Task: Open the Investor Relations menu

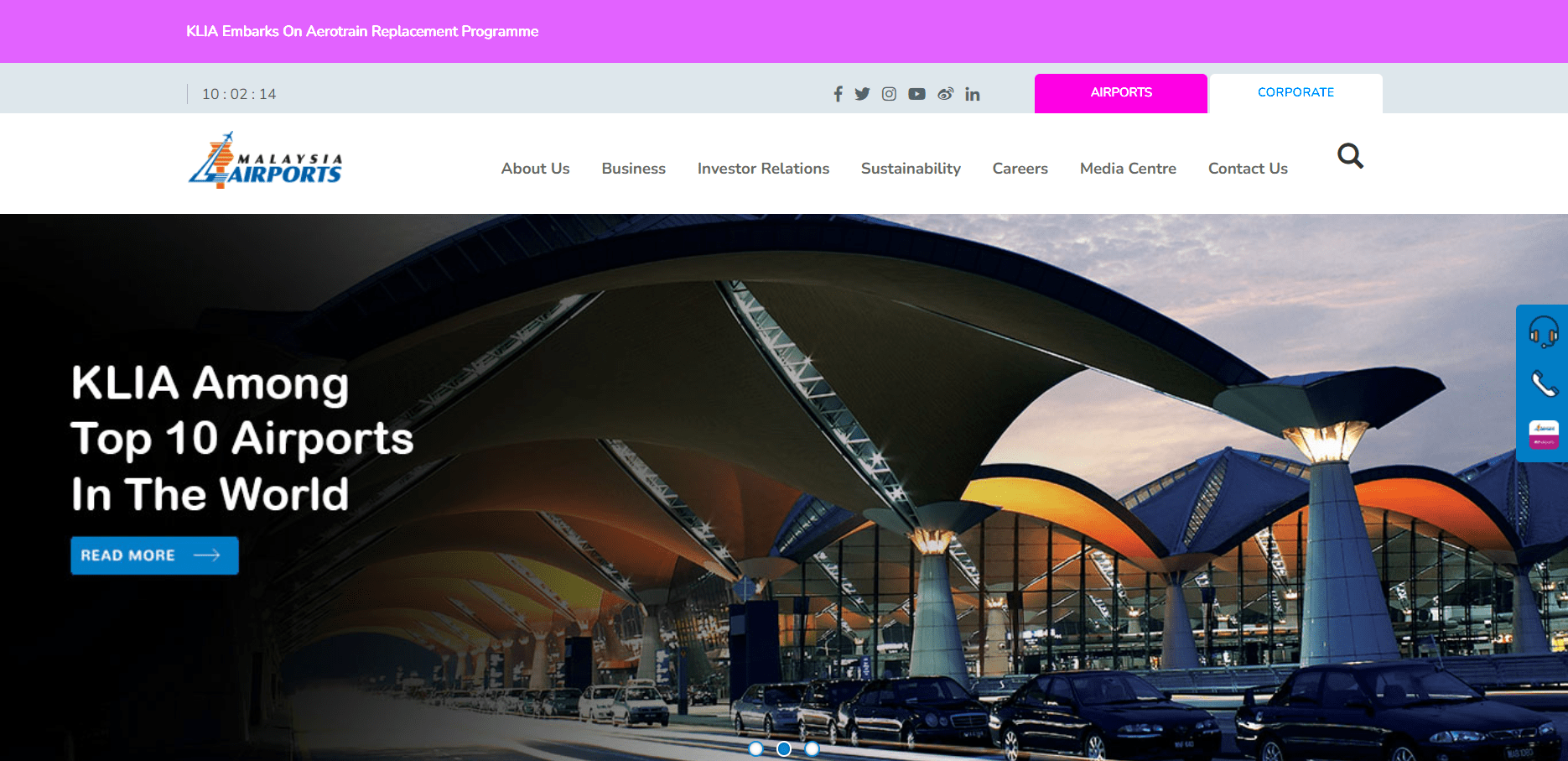Action: 763,168
